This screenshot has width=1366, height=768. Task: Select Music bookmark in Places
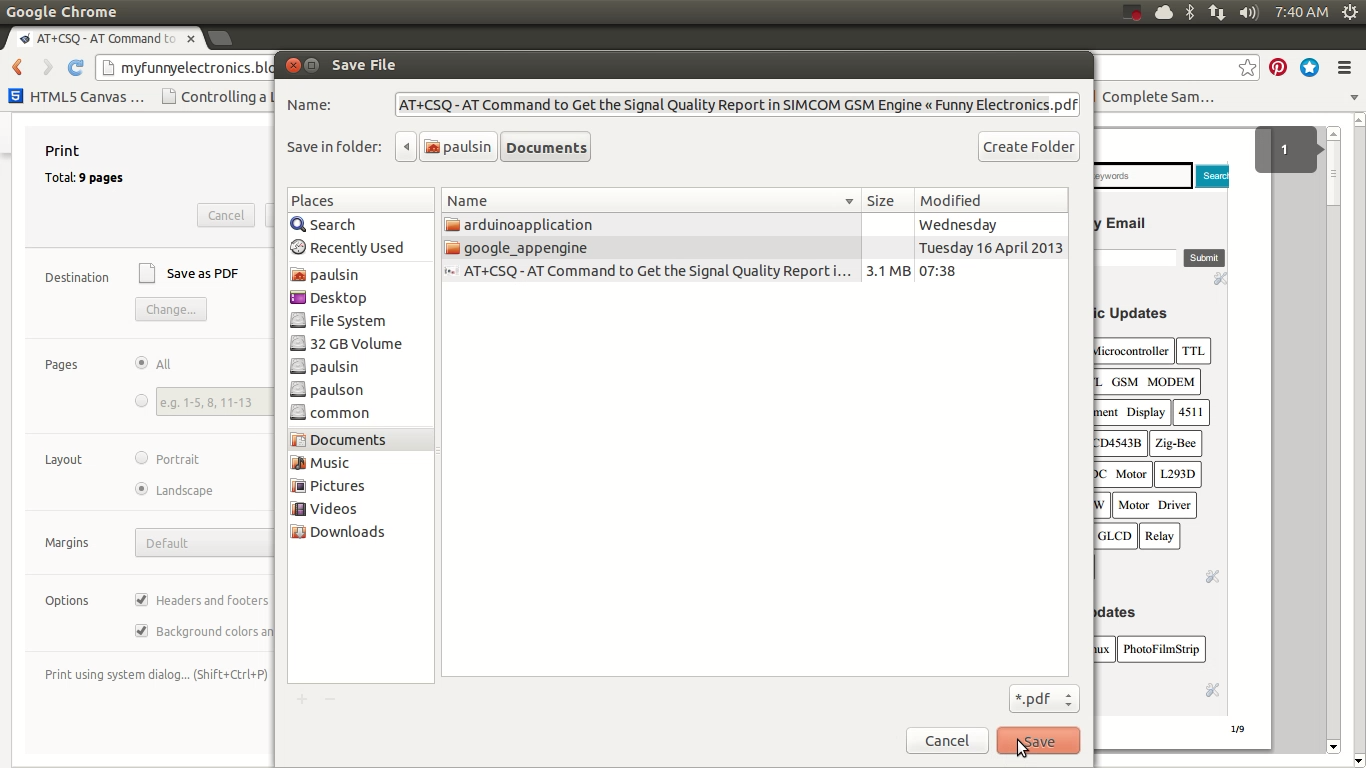click(x=360, y=463)
